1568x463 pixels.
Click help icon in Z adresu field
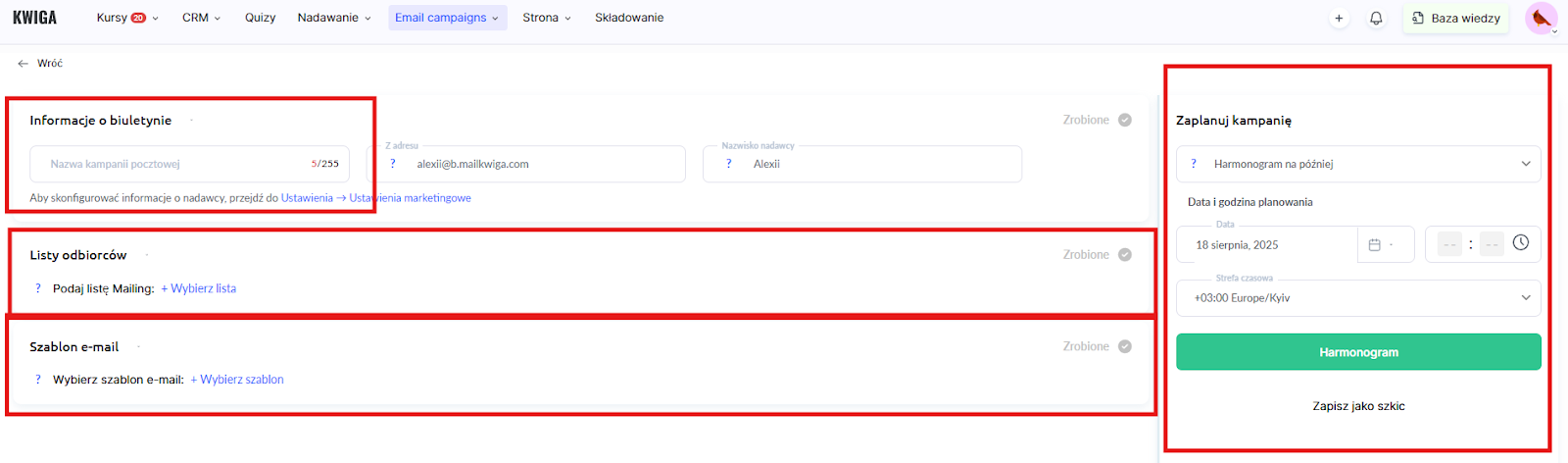(393, 164)
